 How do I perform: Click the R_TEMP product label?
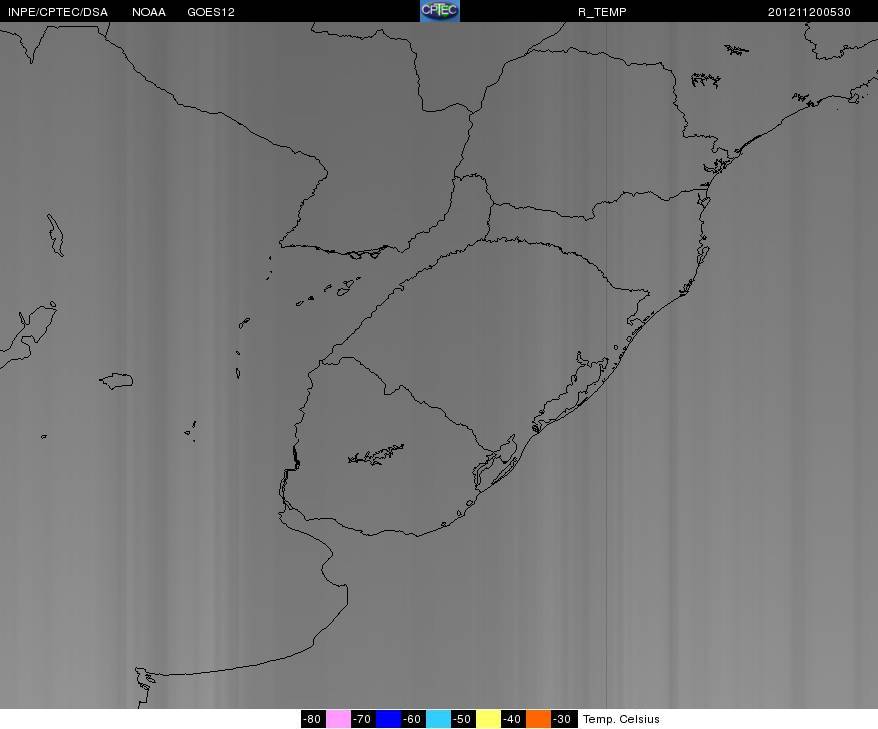pyautogui.click(x=602, y=12)
